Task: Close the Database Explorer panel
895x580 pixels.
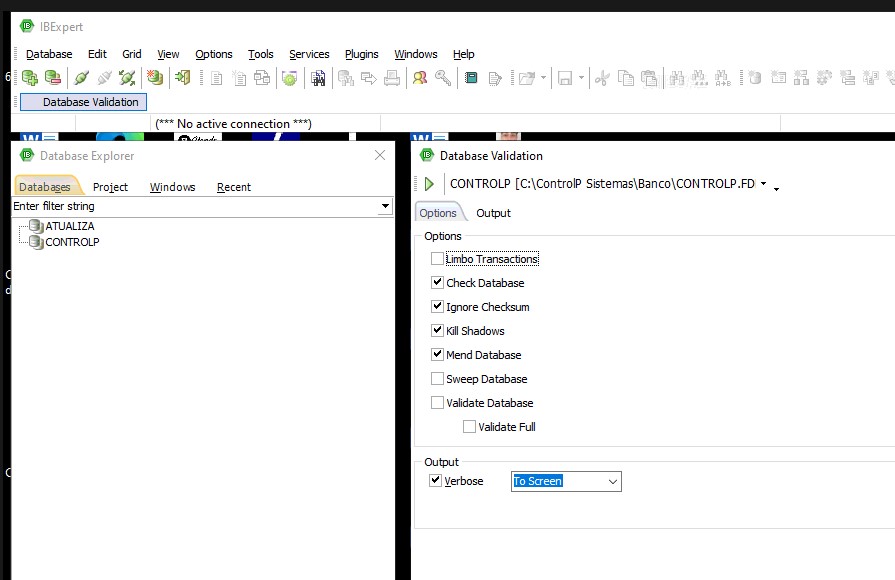Action: point(380,155)
